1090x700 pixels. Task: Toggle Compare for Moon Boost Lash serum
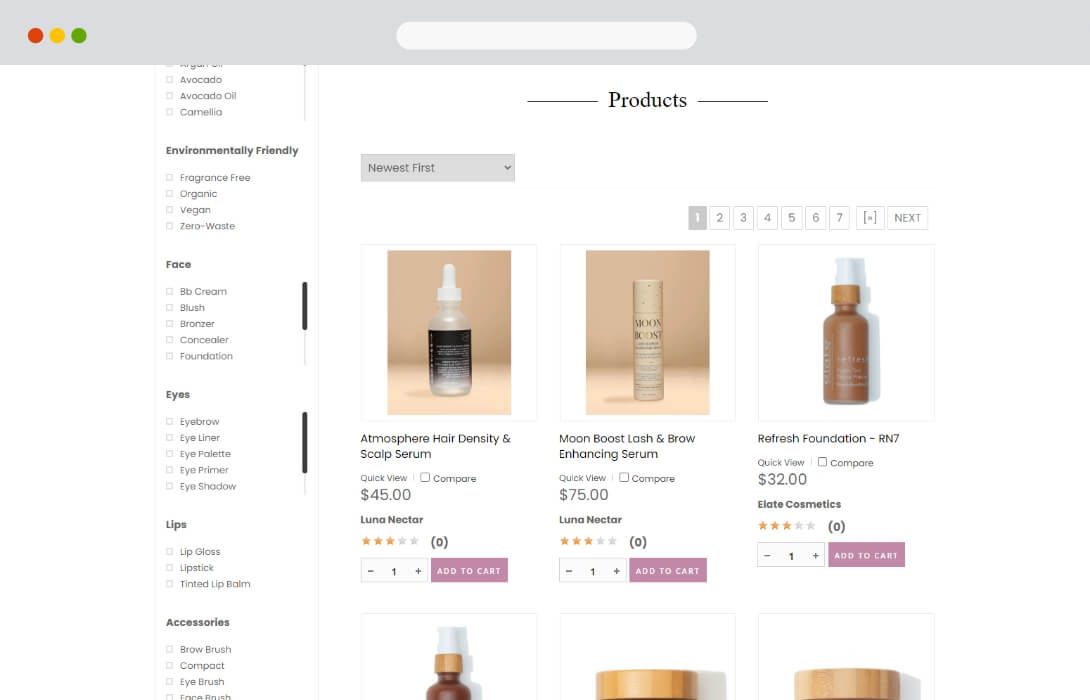[624, 478]
